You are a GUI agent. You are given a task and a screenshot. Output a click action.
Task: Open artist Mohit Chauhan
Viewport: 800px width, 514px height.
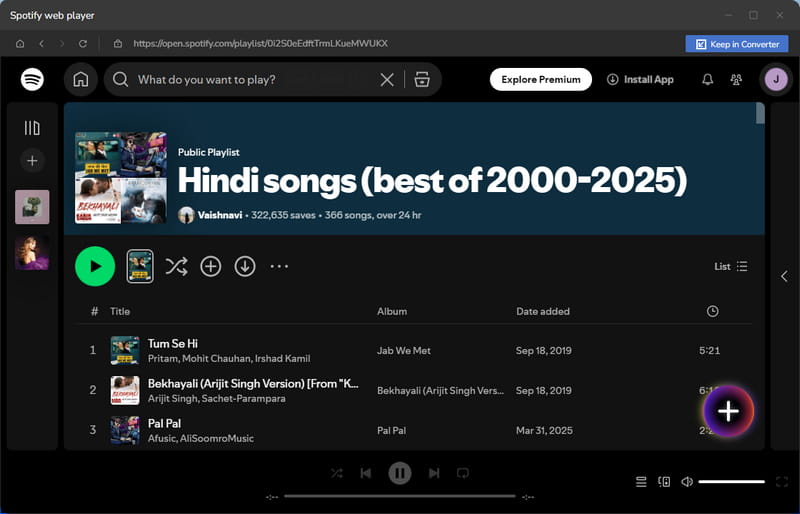tap(216, 358)
